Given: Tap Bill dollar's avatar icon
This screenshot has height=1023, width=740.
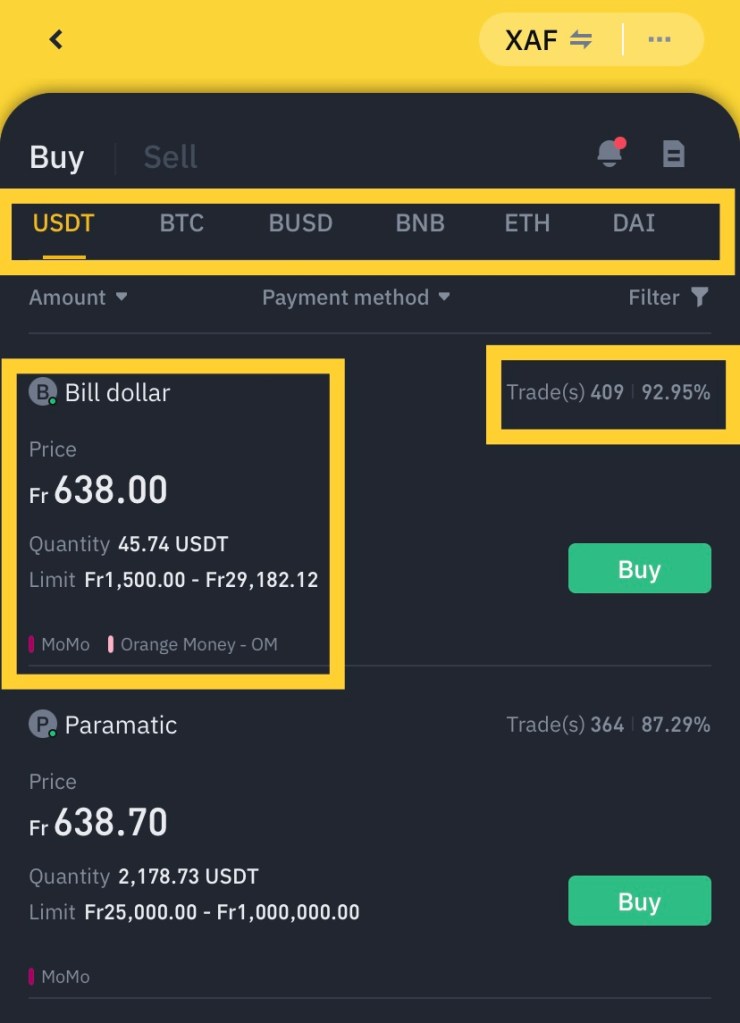Looking at the screenshot, I should pos(42,393).
